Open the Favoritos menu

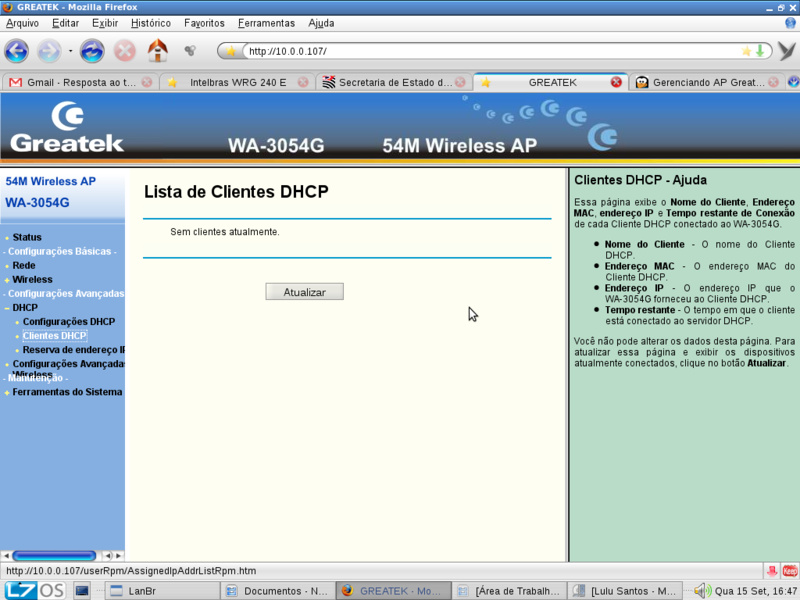tap(204, 23)
